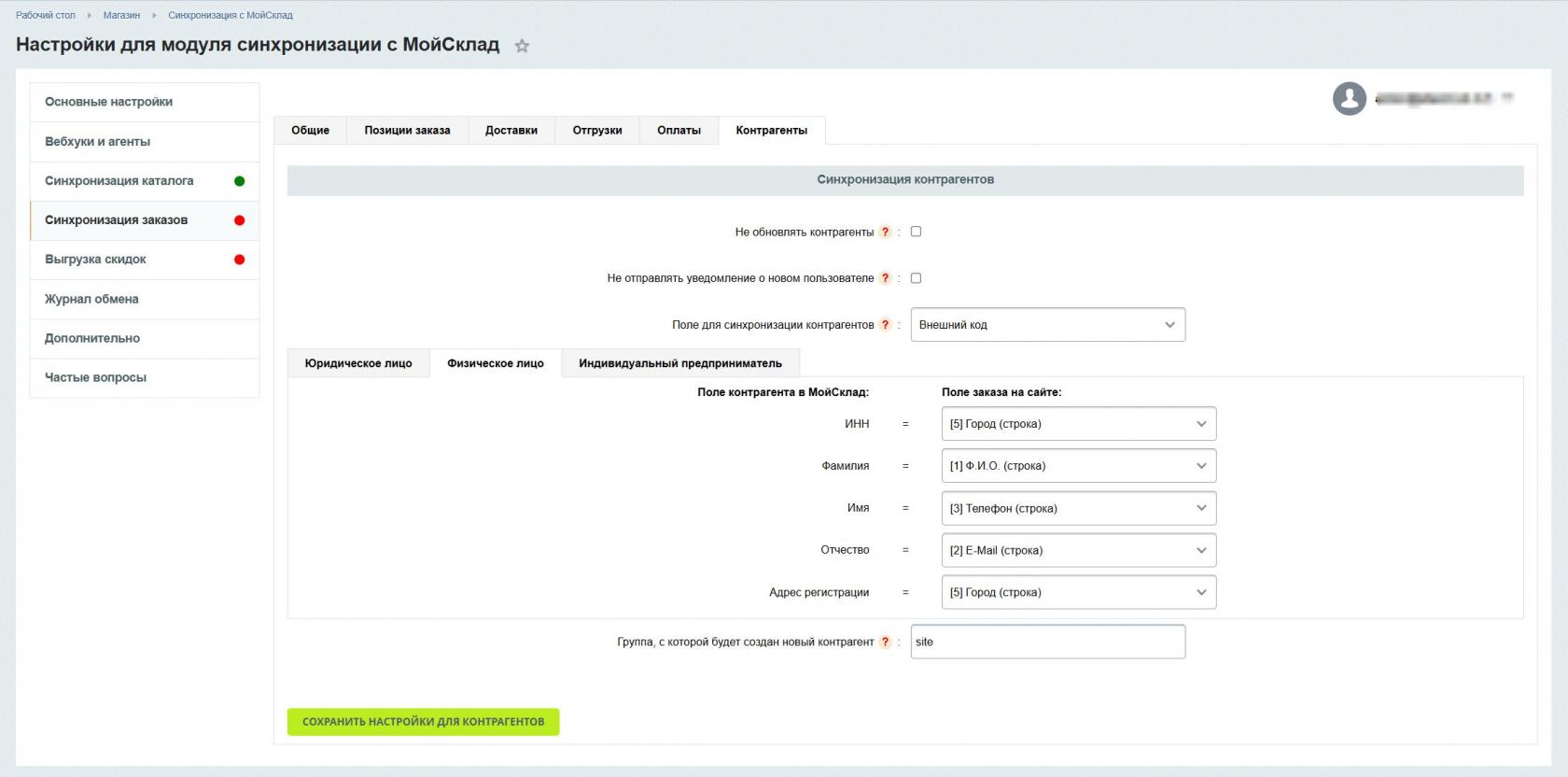Viewport: 1568px width, 777px height.
Task: Focus the new counterparty group field containing 'site'
Action: (x=1048, y=642)
